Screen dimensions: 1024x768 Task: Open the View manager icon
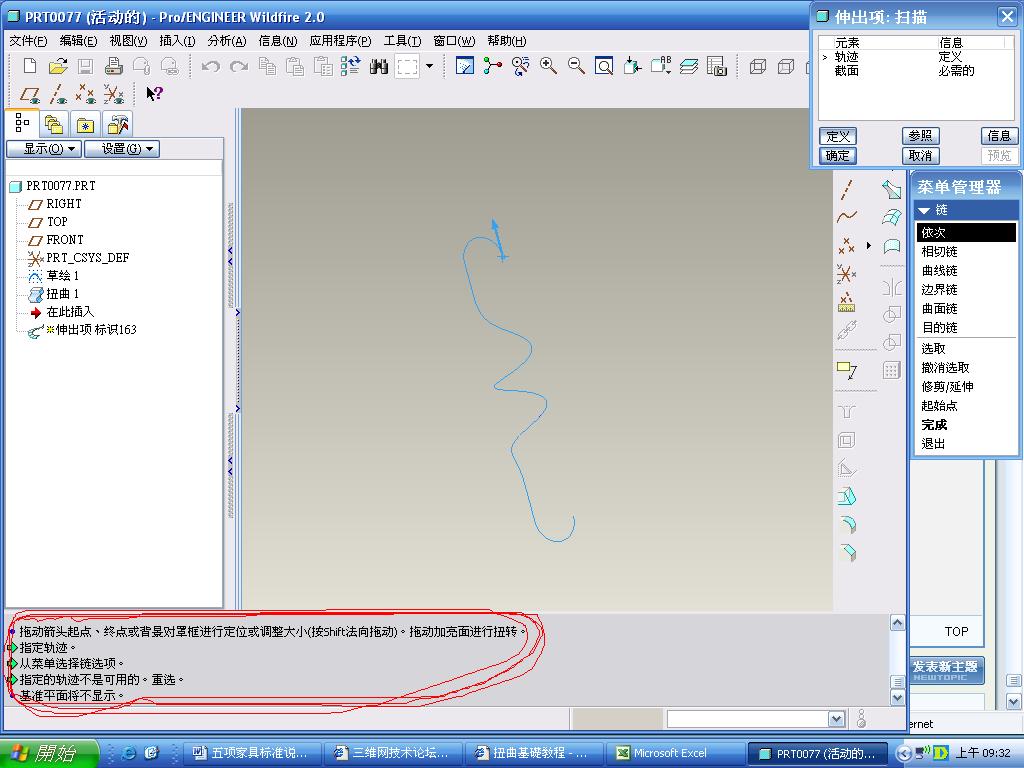717,66
